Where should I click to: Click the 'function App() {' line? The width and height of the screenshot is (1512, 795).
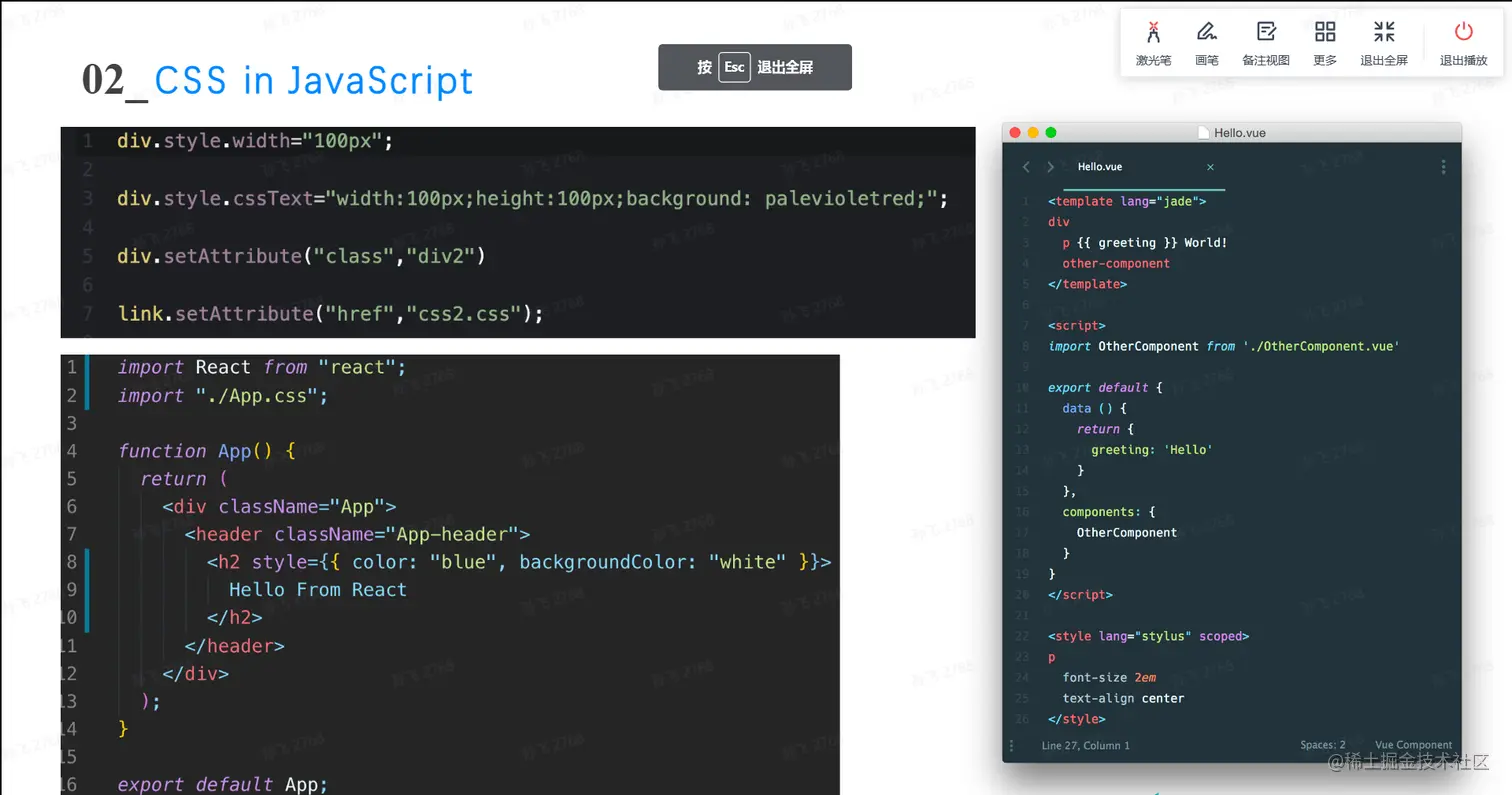[207, 451]
